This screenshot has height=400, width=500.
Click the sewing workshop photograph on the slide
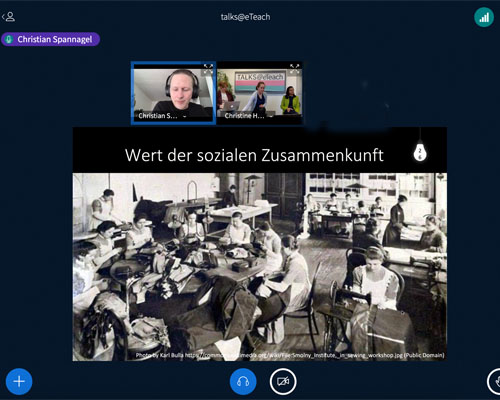pyautogui.click(x=260, y=267)
